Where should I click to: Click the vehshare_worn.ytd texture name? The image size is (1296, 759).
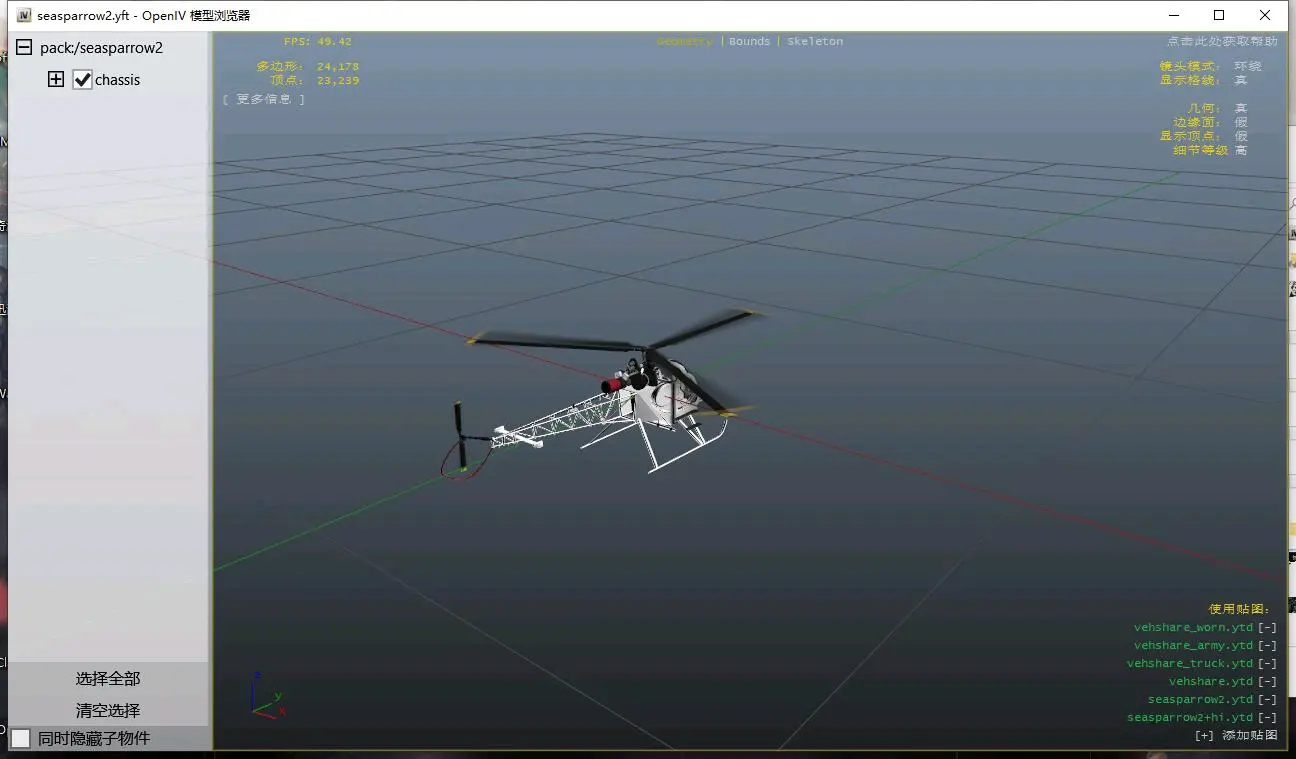[x=1193, y=628]
